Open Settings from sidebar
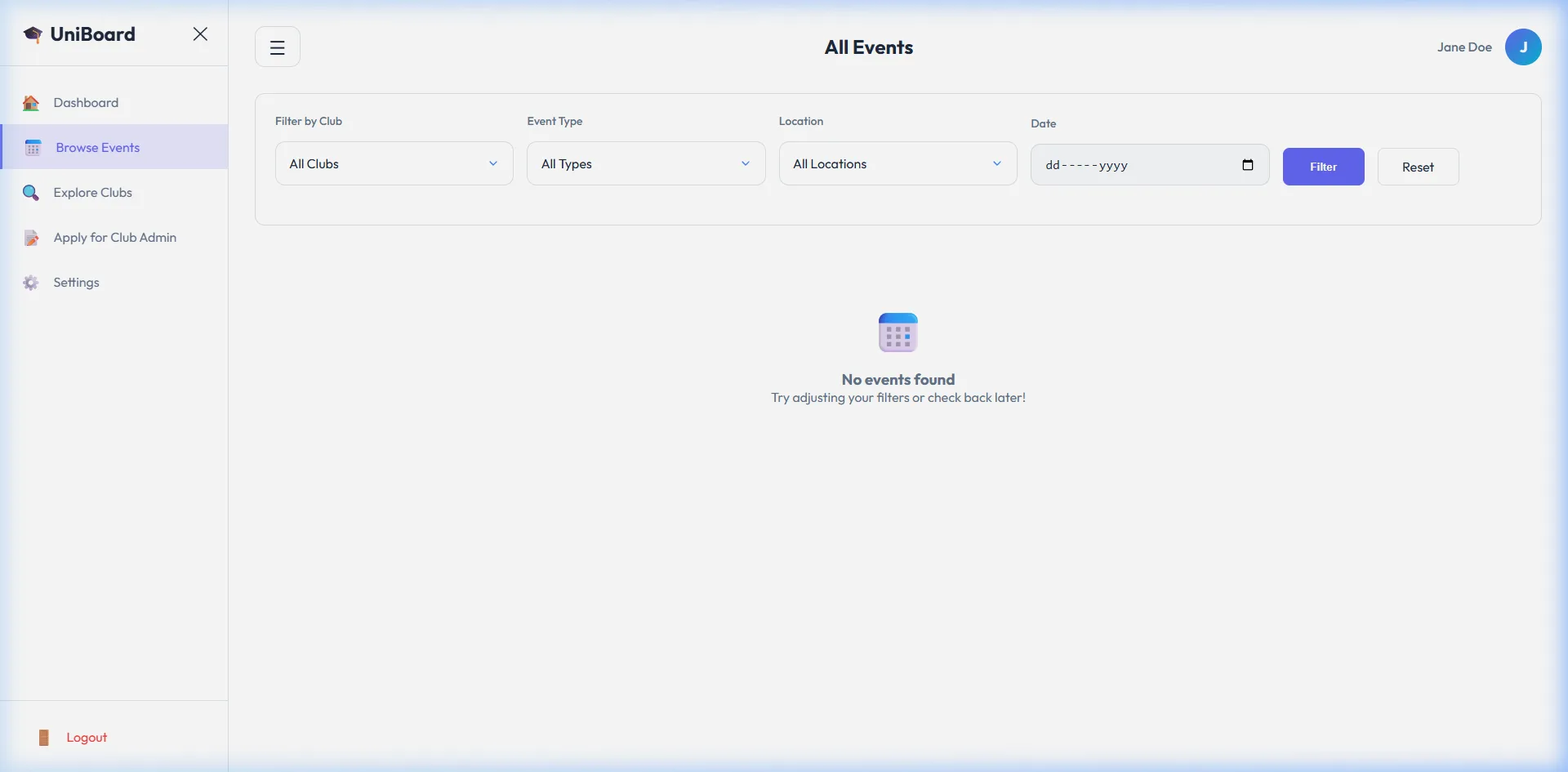 coord(114,282)
